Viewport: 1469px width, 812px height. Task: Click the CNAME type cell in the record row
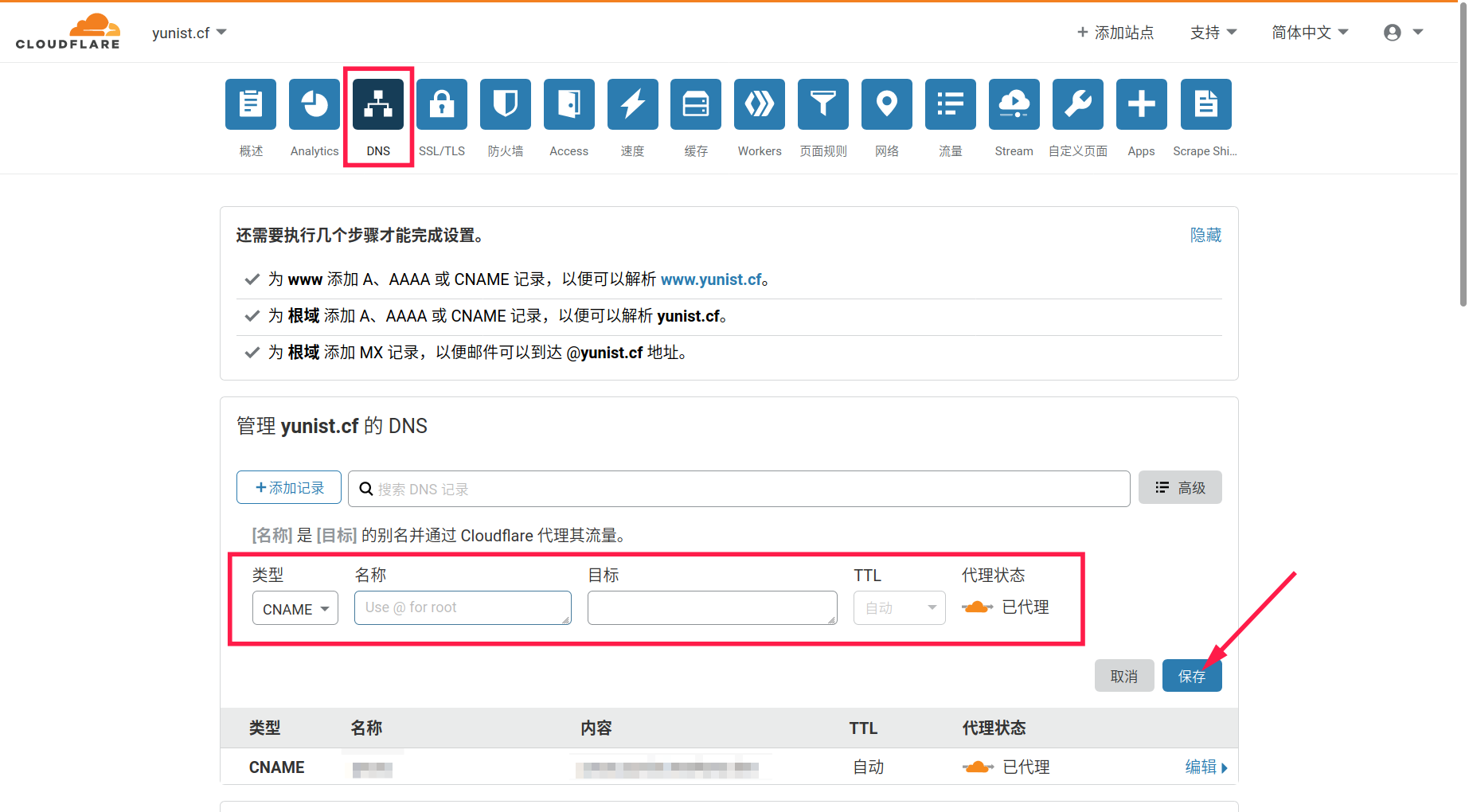click(277, 767)
